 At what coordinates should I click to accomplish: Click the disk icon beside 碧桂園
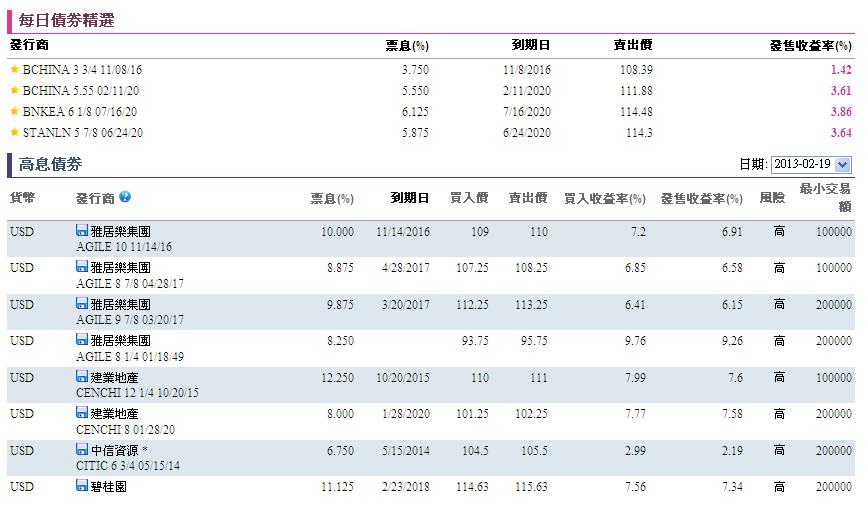[82, 486]
